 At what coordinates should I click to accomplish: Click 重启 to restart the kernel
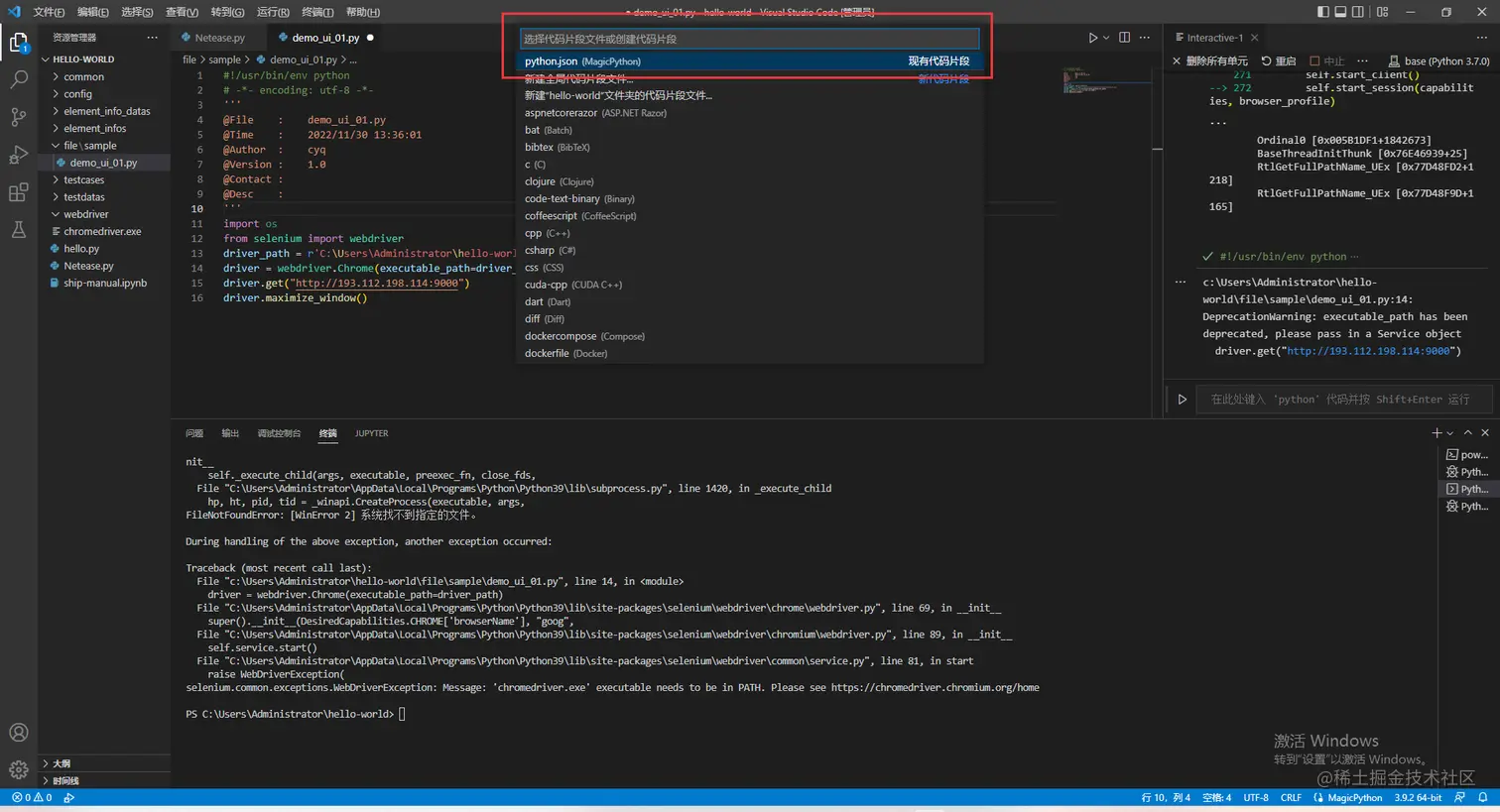1278,60
